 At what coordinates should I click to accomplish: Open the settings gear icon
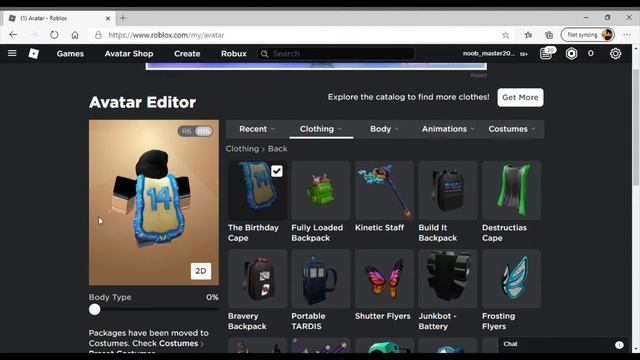615,53
